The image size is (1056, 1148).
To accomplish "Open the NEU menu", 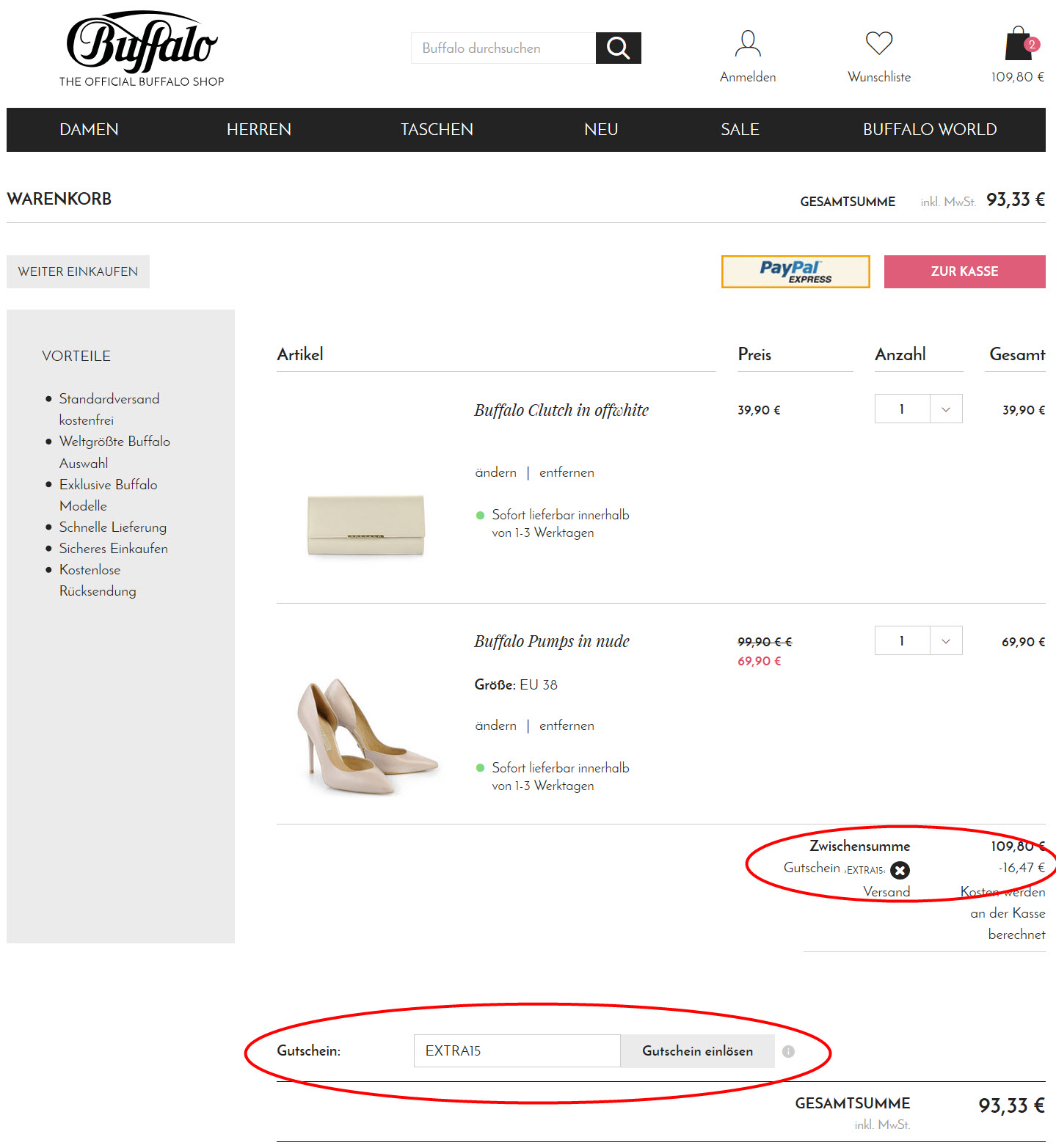I will [x=601, y=129].
